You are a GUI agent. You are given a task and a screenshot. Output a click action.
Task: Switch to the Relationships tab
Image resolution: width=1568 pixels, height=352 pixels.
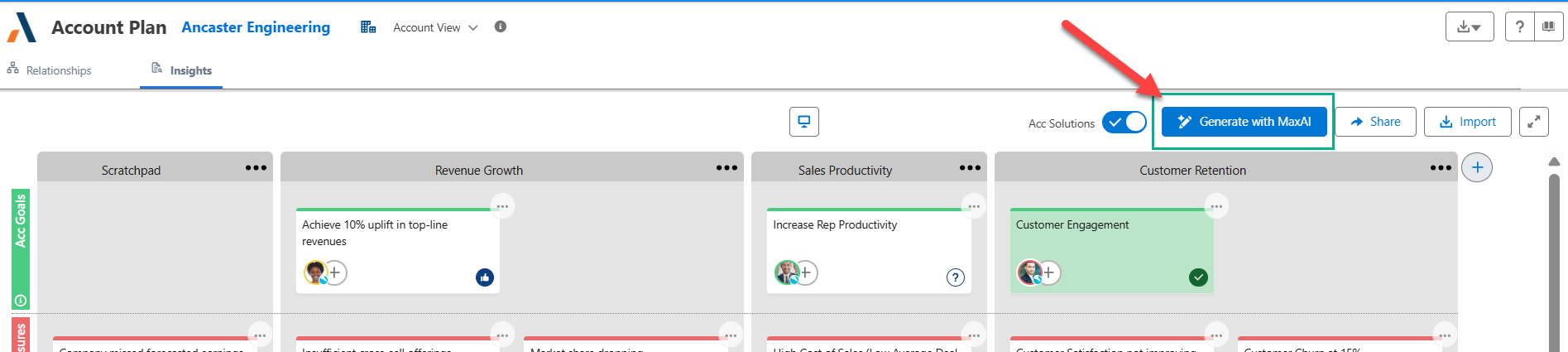click(50, 70)
